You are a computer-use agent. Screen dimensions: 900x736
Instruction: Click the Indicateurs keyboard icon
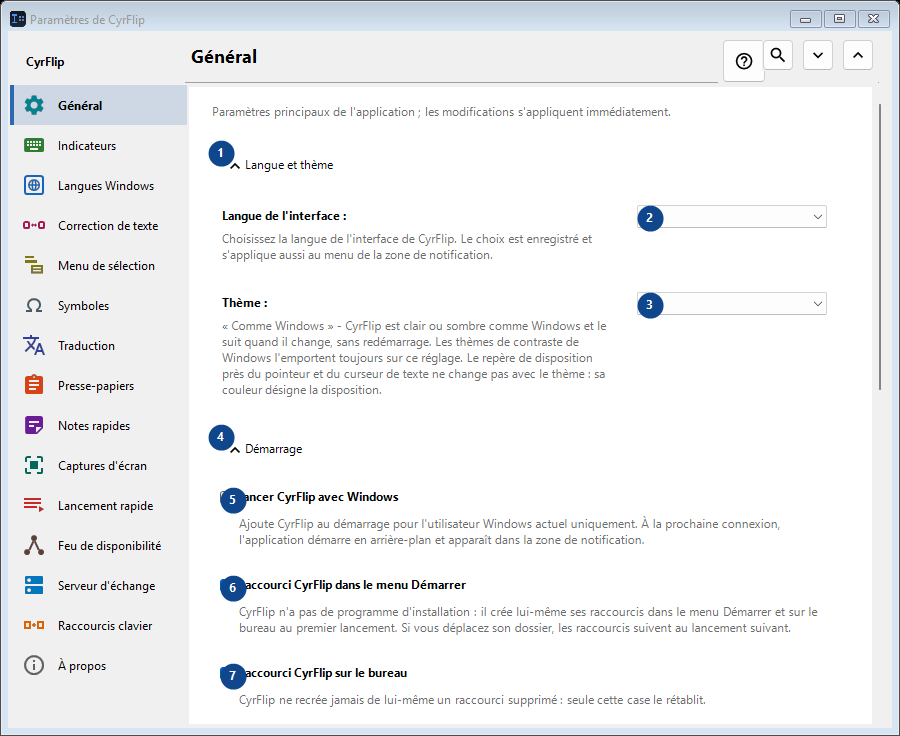tap(34, 145)
